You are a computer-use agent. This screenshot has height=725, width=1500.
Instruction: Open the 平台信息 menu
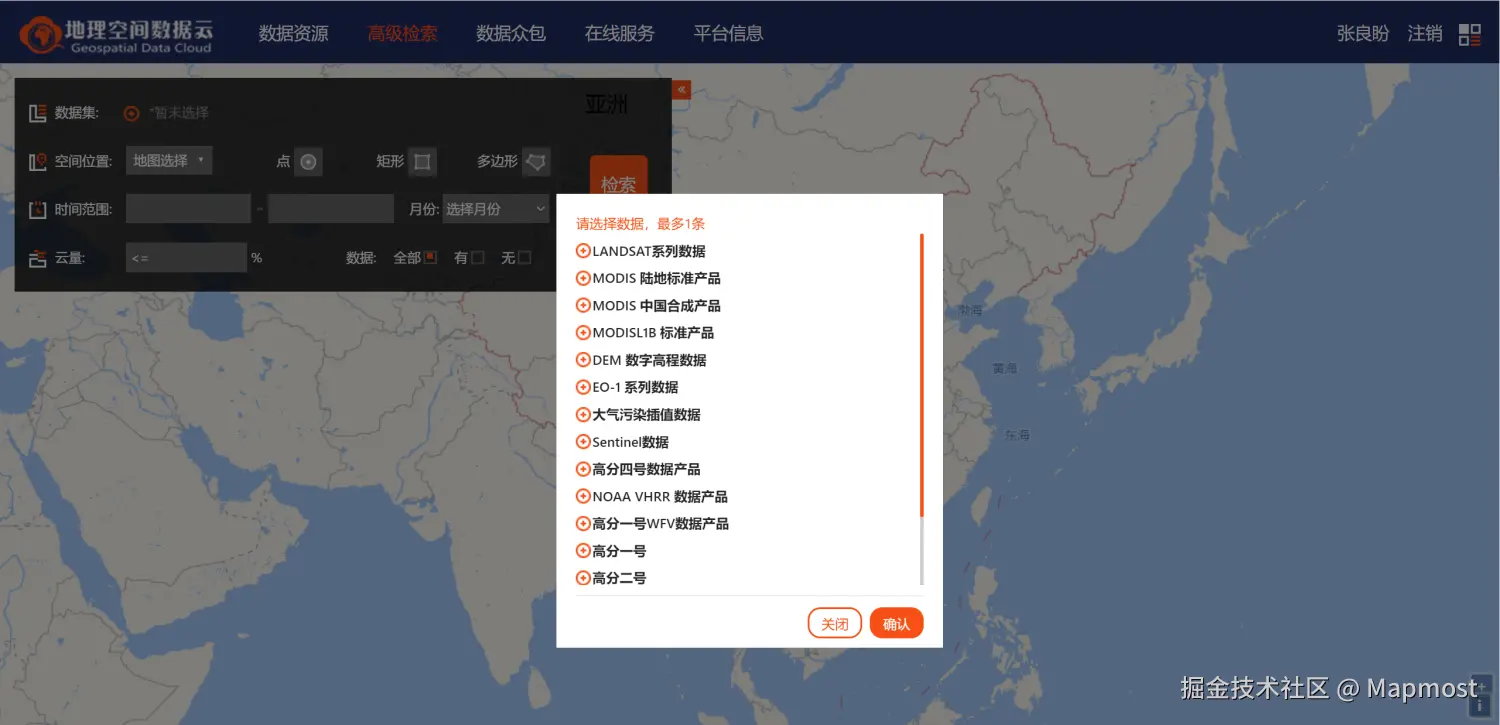point(729,34)
